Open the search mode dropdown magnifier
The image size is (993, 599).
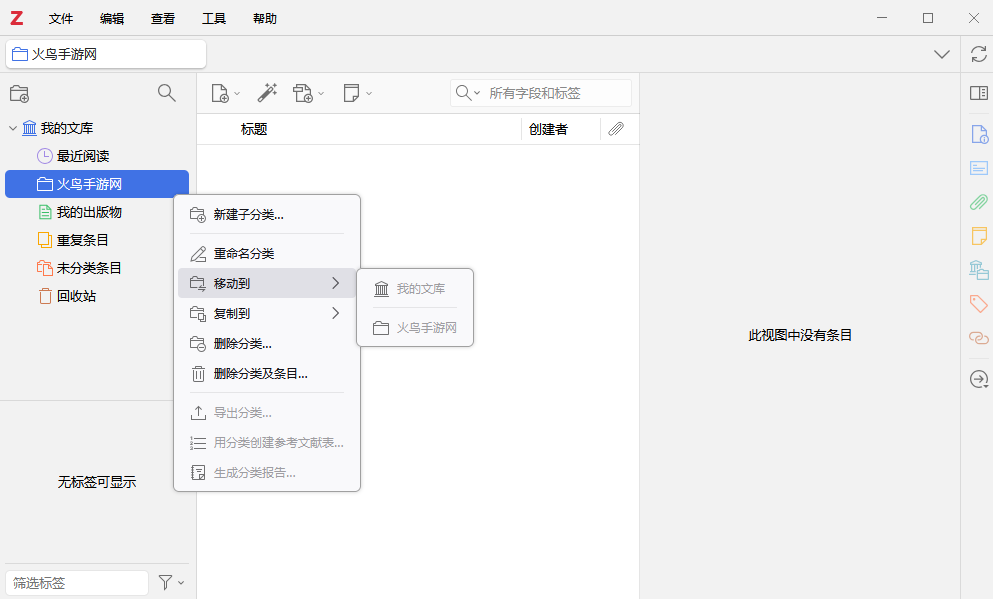tap(467, 93)
